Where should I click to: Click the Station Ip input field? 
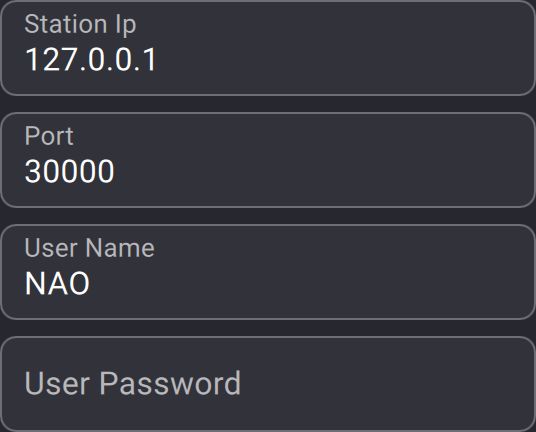tap(268, 48)
